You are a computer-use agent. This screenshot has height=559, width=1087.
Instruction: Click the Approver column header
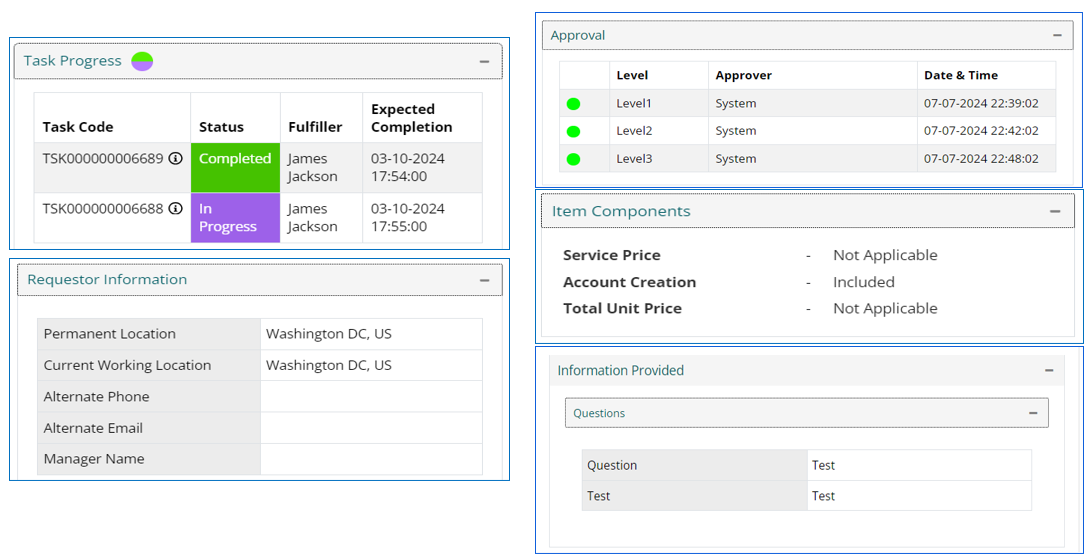pos(743,75)
